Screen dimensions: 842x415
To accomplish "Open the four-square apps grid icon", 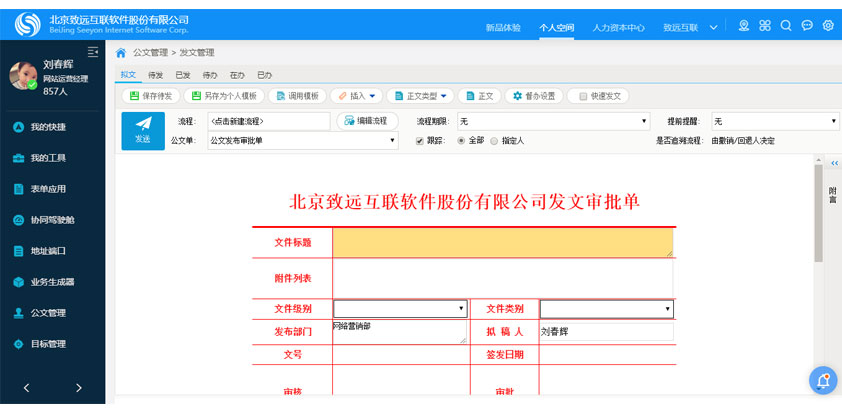I will click(x=765, y=26).
